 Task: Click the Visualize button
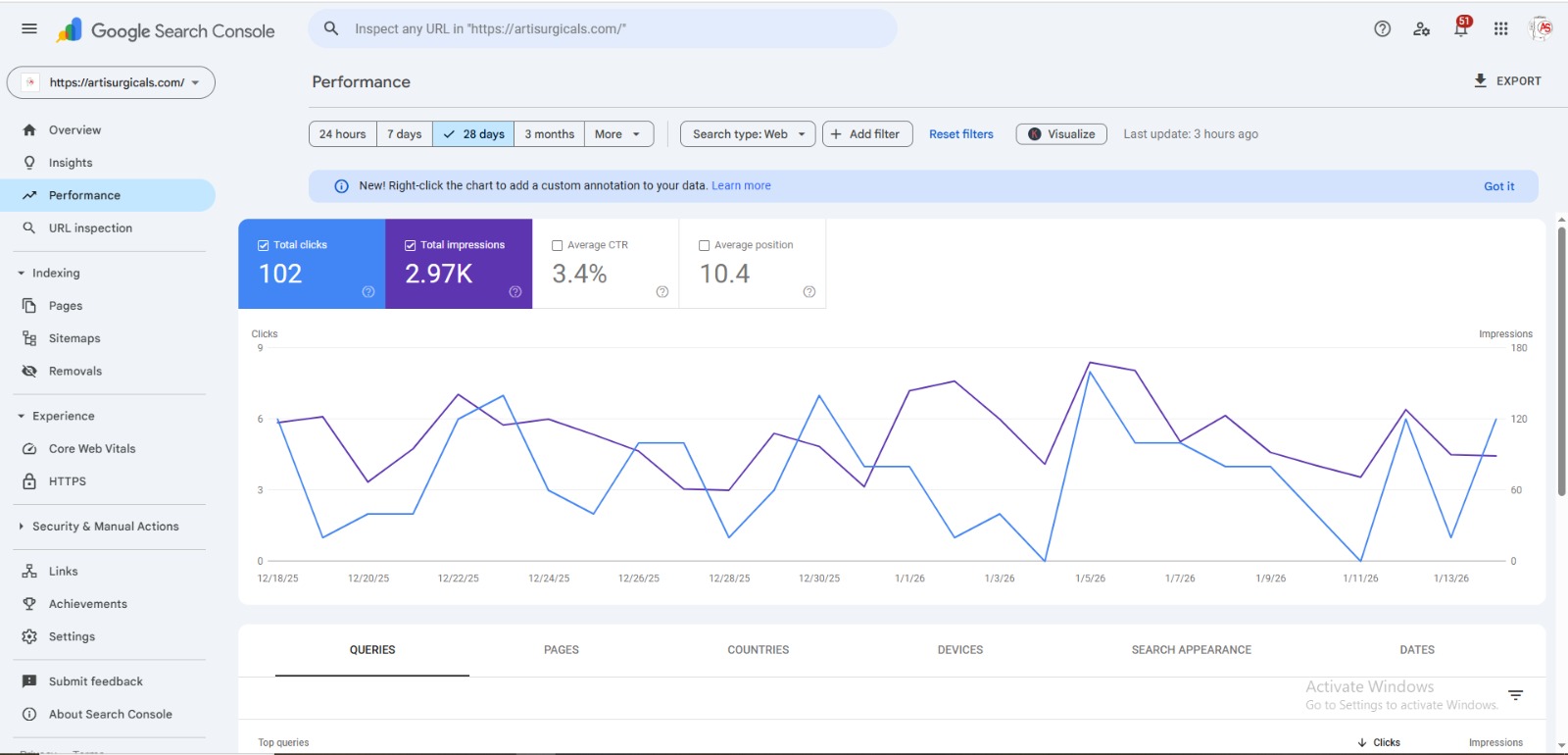[x=1061, y=134]
